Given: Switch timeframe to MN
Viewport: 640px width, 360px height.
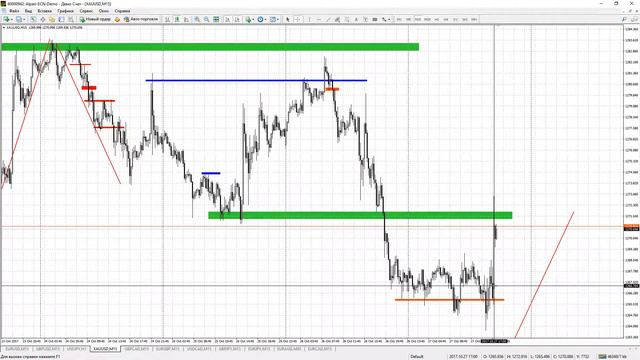Looking at the screenshot, I should point(474,19).
